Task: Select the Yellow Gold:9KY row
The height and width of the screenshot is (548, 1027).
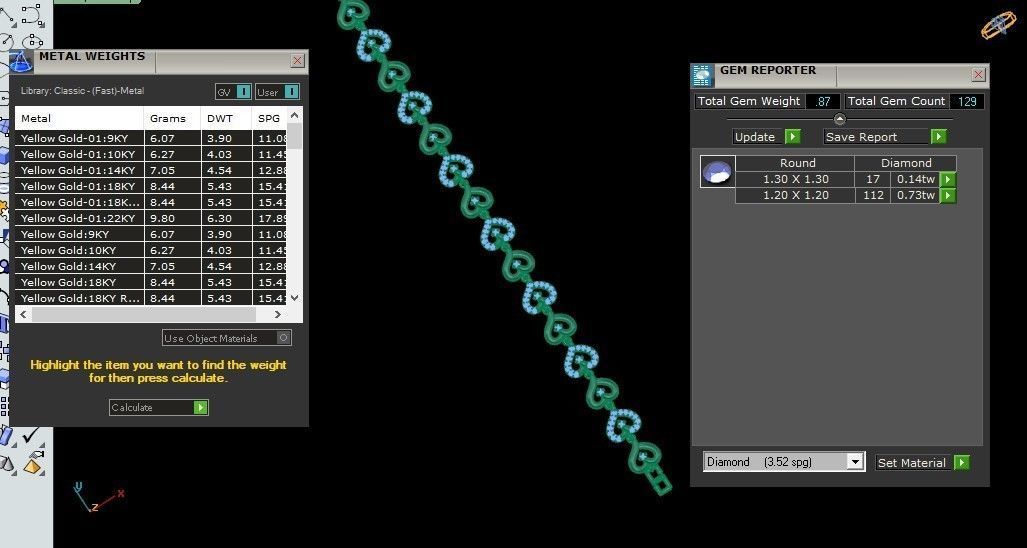Action: 151,234
